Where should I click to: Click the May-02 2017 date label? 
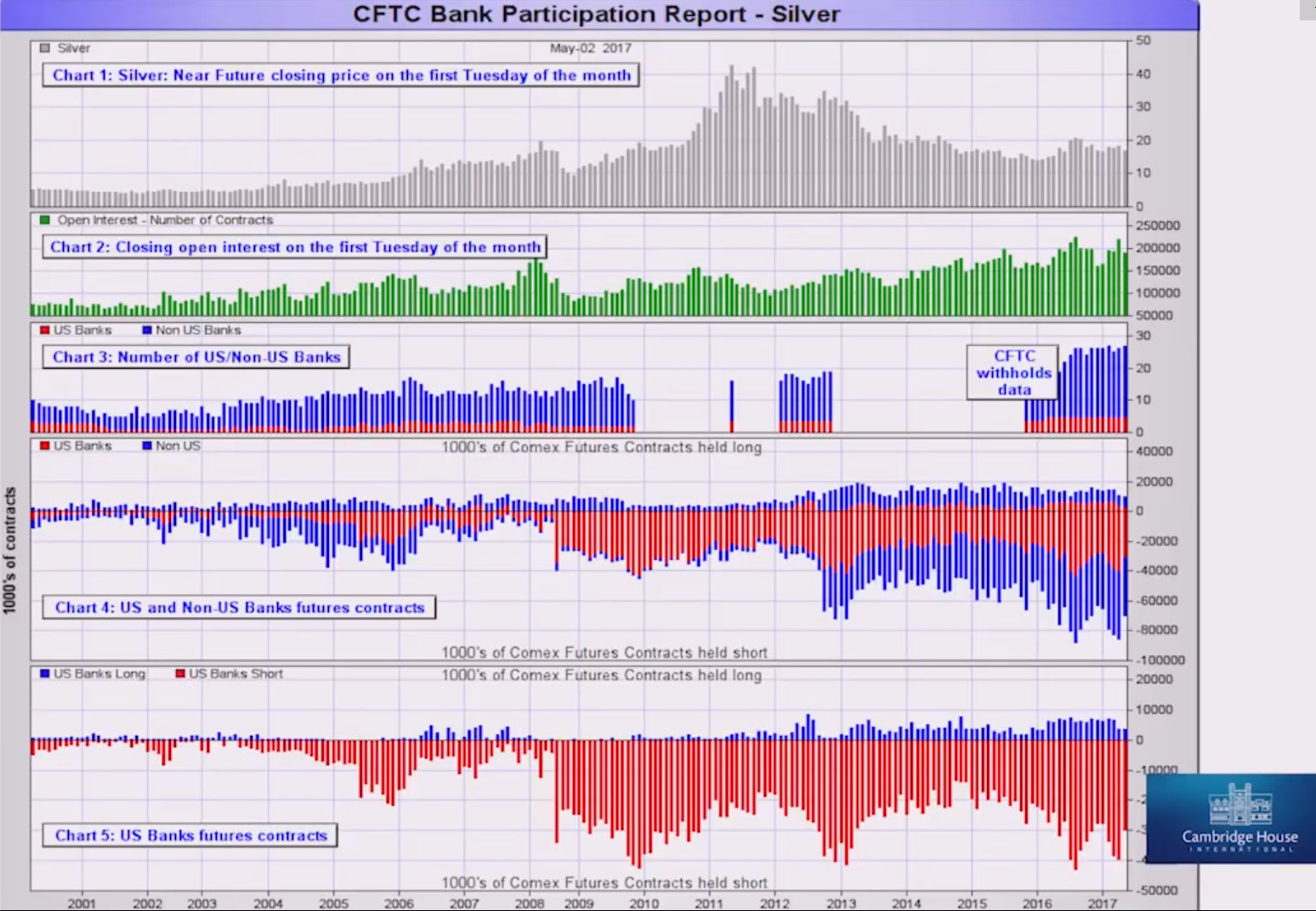click(590, 48)
